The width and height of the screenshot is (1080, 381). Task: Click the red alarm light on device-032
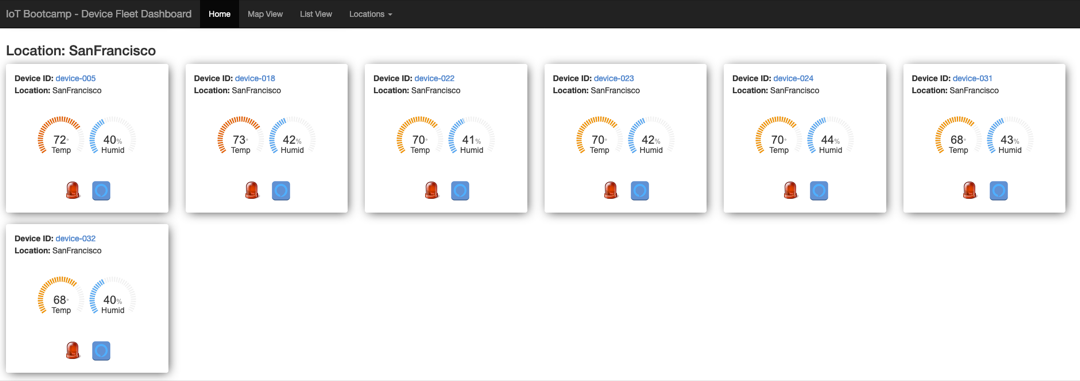pos(72,351)
